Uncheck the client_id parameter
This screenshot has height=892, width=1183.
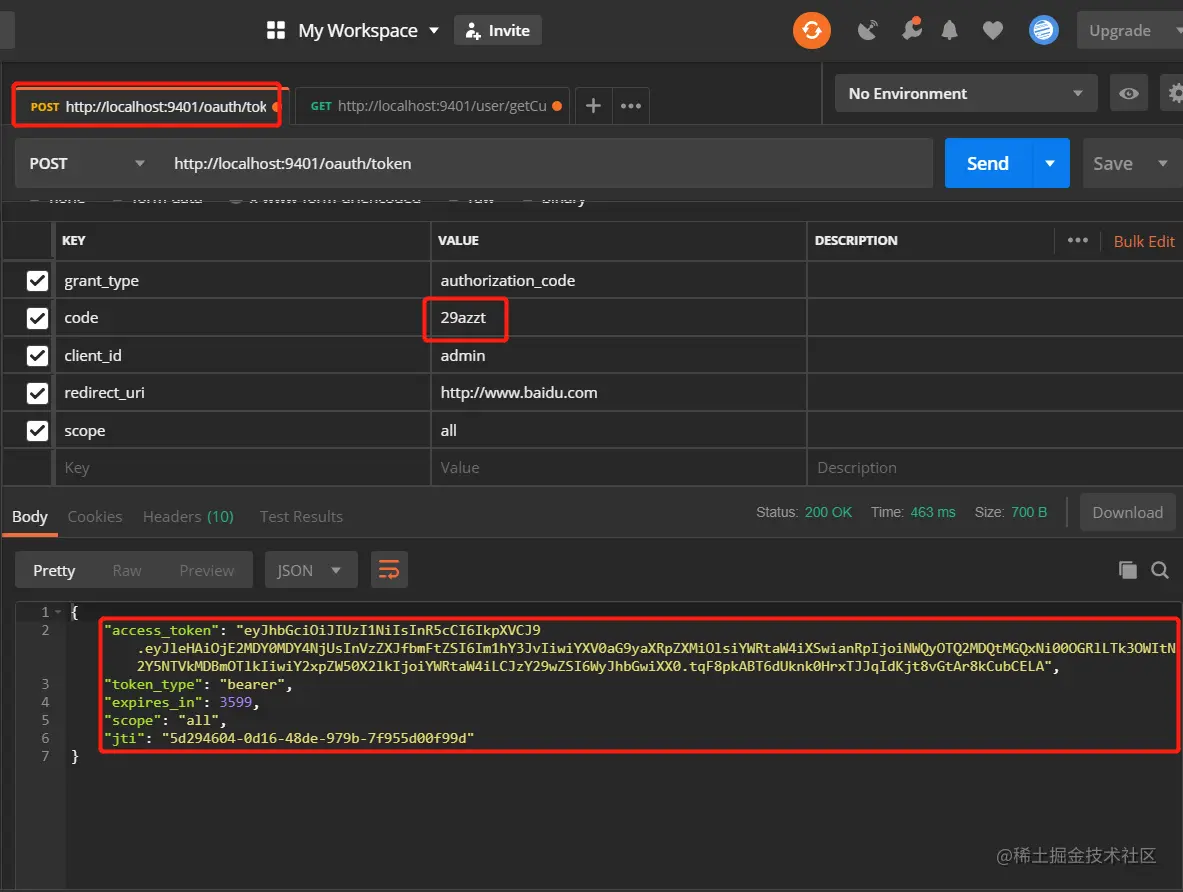[x=37, y=355]
